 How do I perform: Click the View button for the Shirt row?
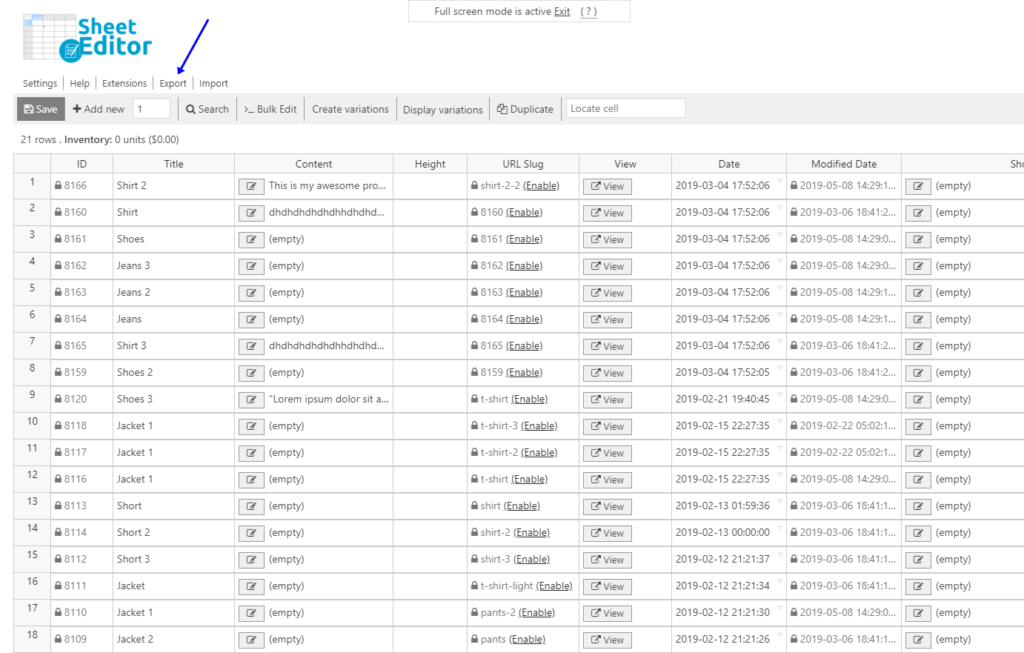[606, 213]
